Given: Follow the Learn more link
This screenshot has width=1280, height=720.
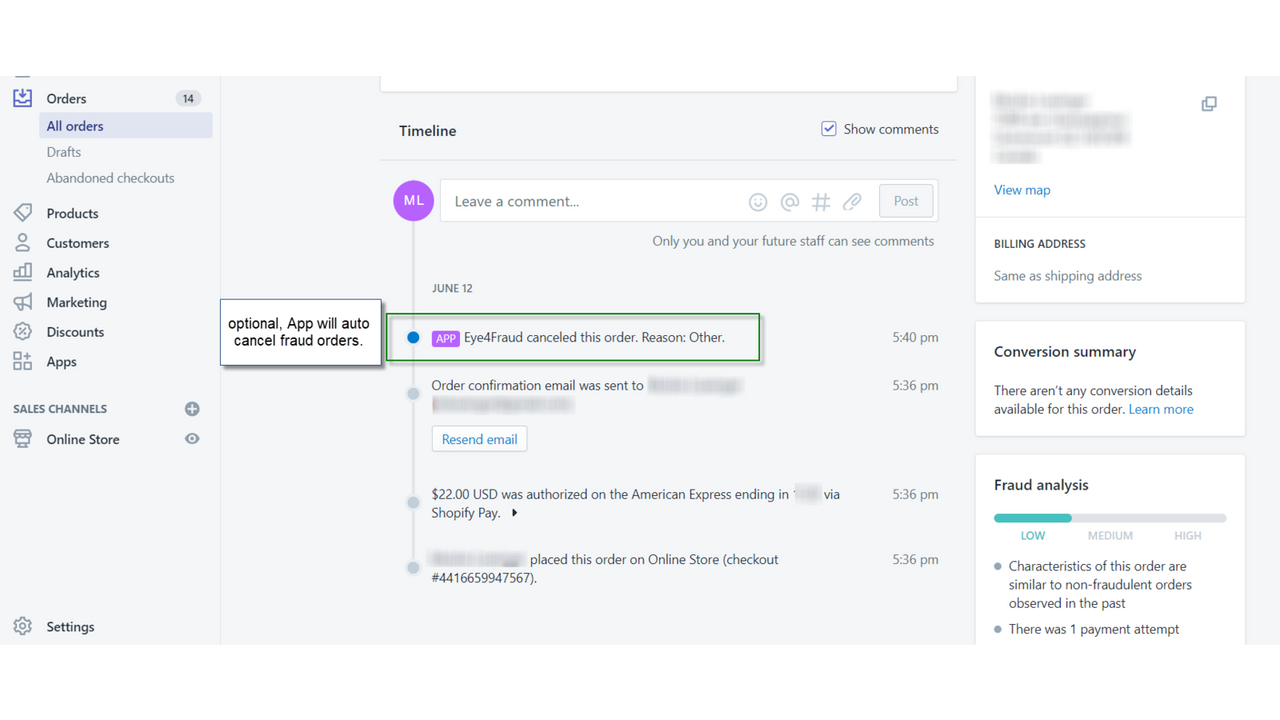Looking at the screenshot, I should click(1161, 409).
